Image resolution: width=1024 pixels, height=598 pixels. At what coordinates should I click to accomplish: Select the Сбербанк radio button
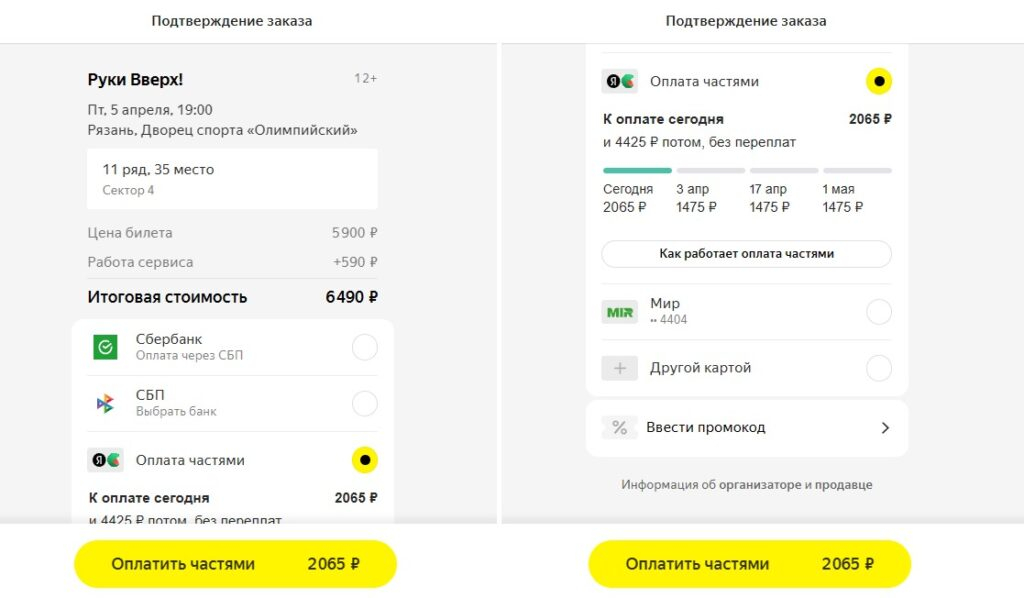(x=365, y=347)
